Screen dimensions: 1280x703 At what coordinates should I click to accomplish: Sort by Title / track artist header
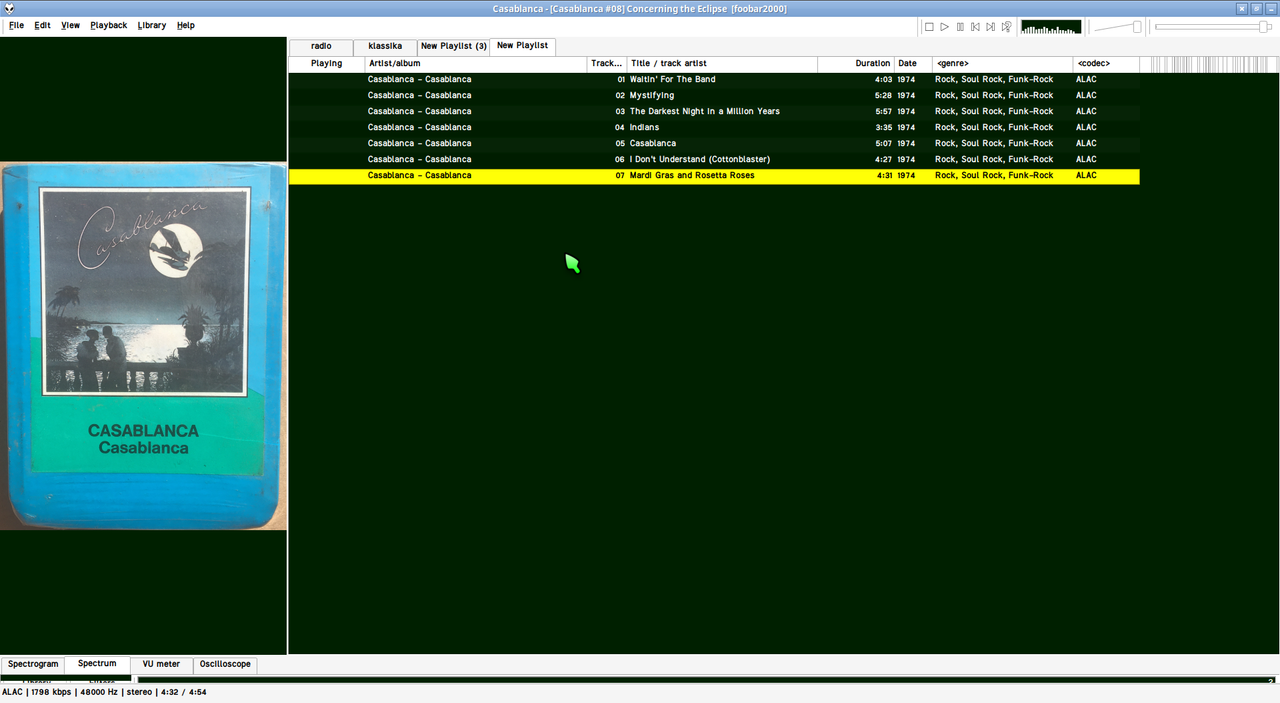click(722, 64)
